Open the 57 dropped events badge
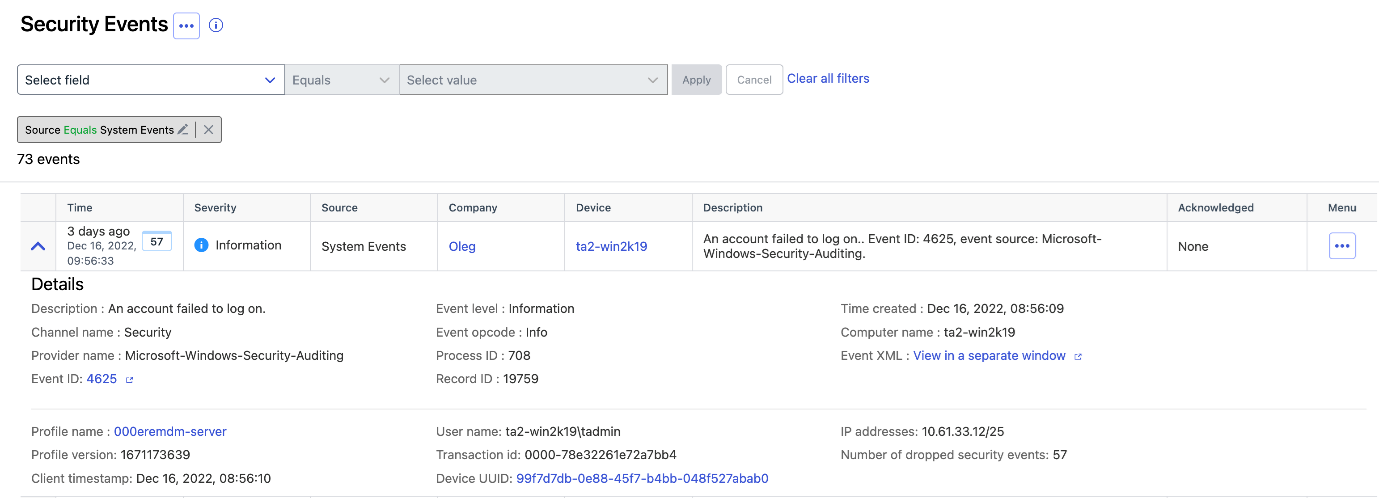This screenshot has width=1379, height=498. (157, 241)
